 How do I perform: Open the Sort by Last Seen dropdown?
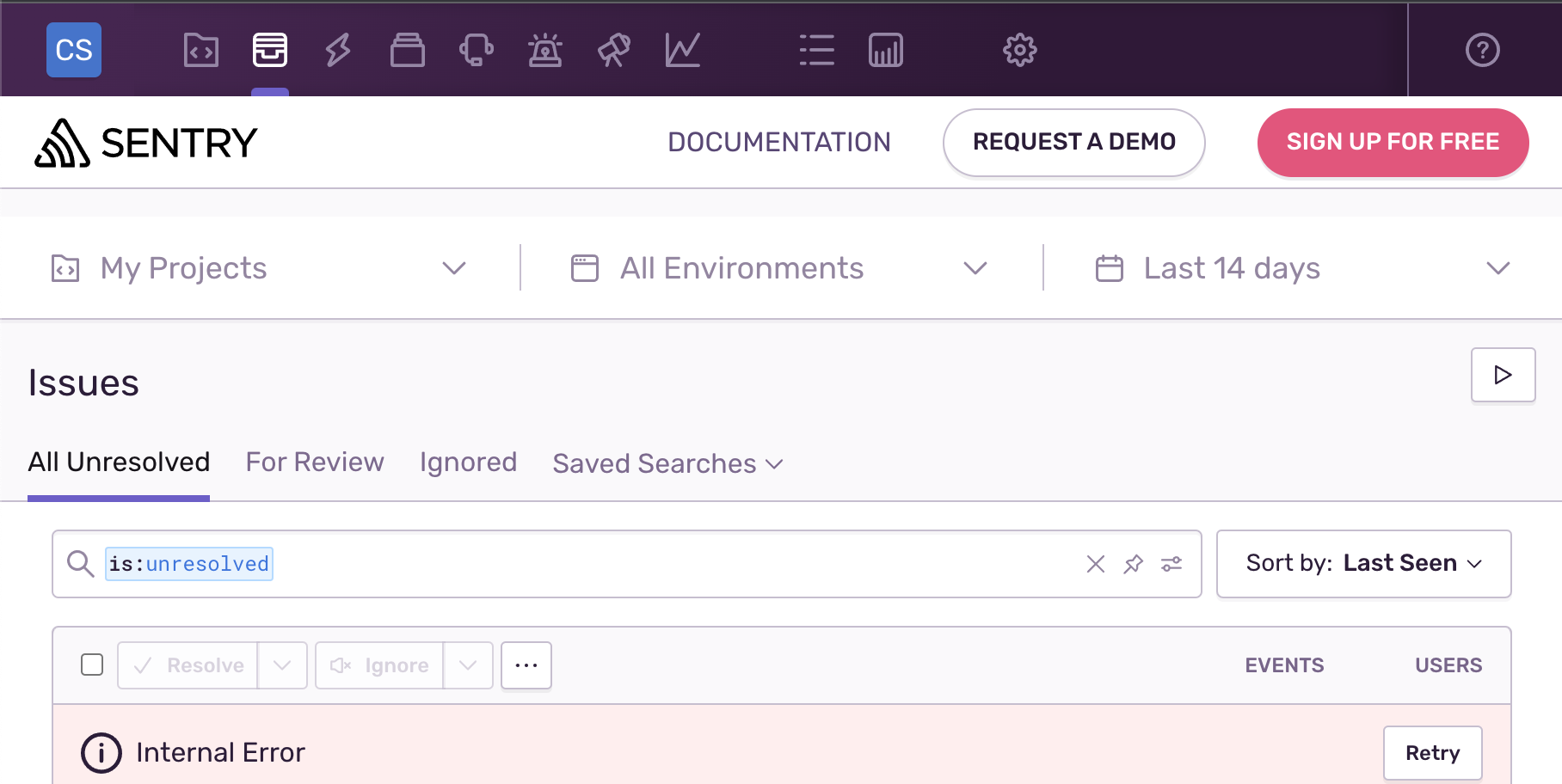1364,564
